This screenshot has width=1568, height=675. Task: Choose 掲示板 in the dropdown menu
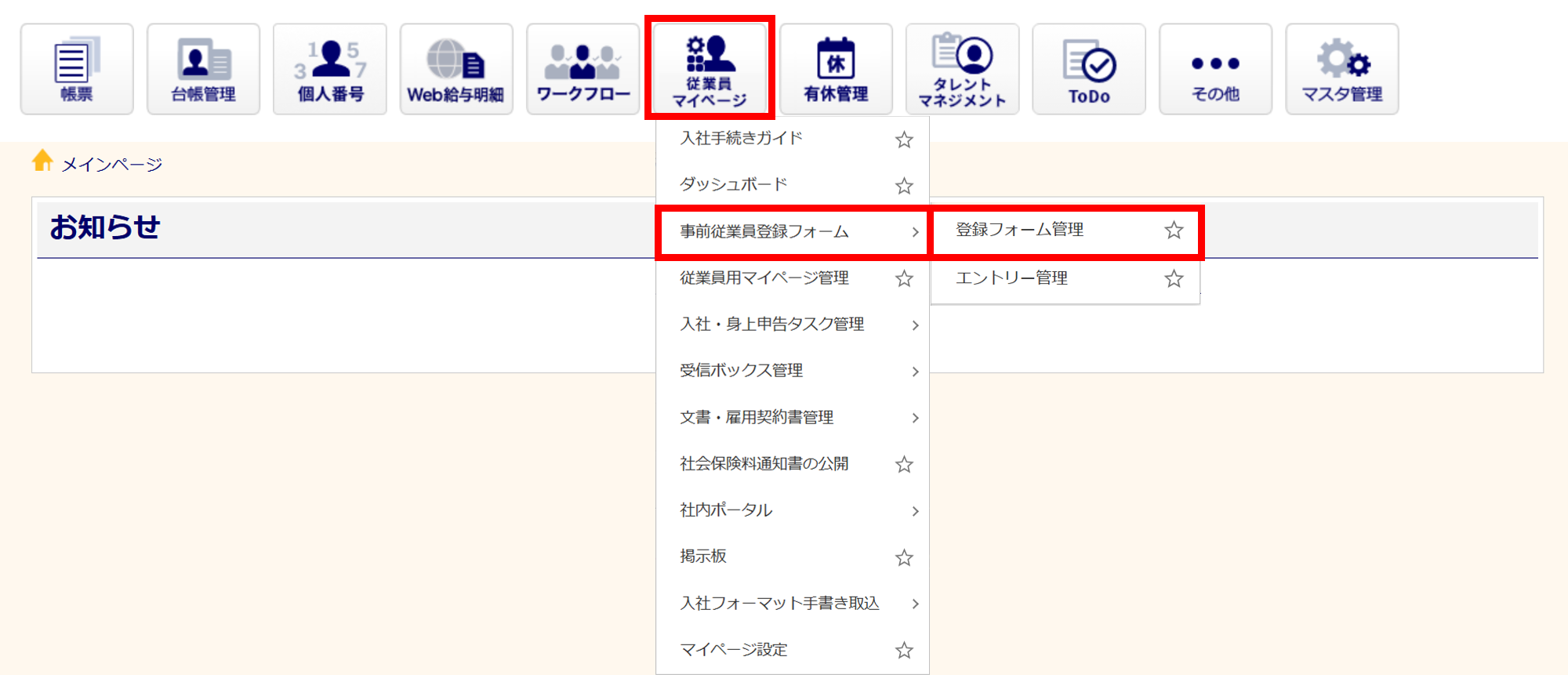click(x=703, y=557)
